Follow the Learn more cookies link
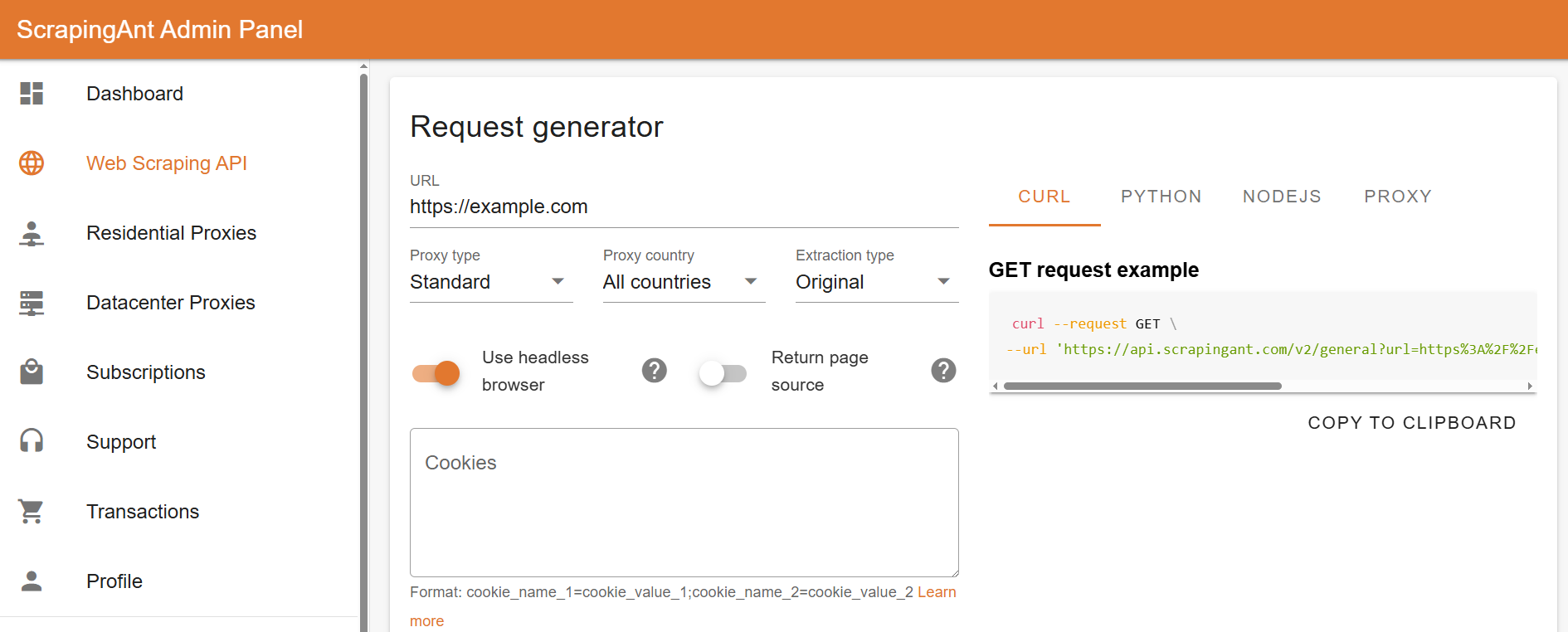The image size is (1568, 632). (x=937, y=592)
